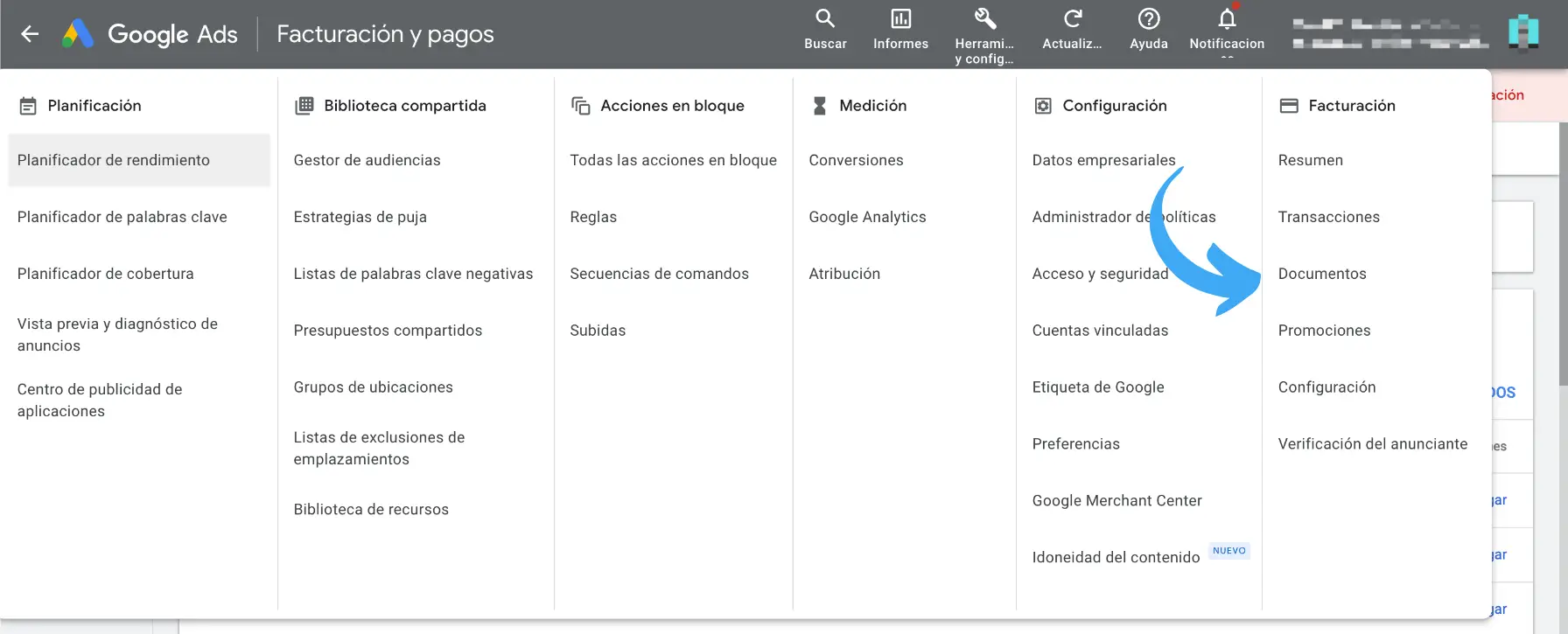Image resolution: width=1568 pixels, height=634 pixels.
Task: Click the Google Ads logo
Action: (150, 34)
